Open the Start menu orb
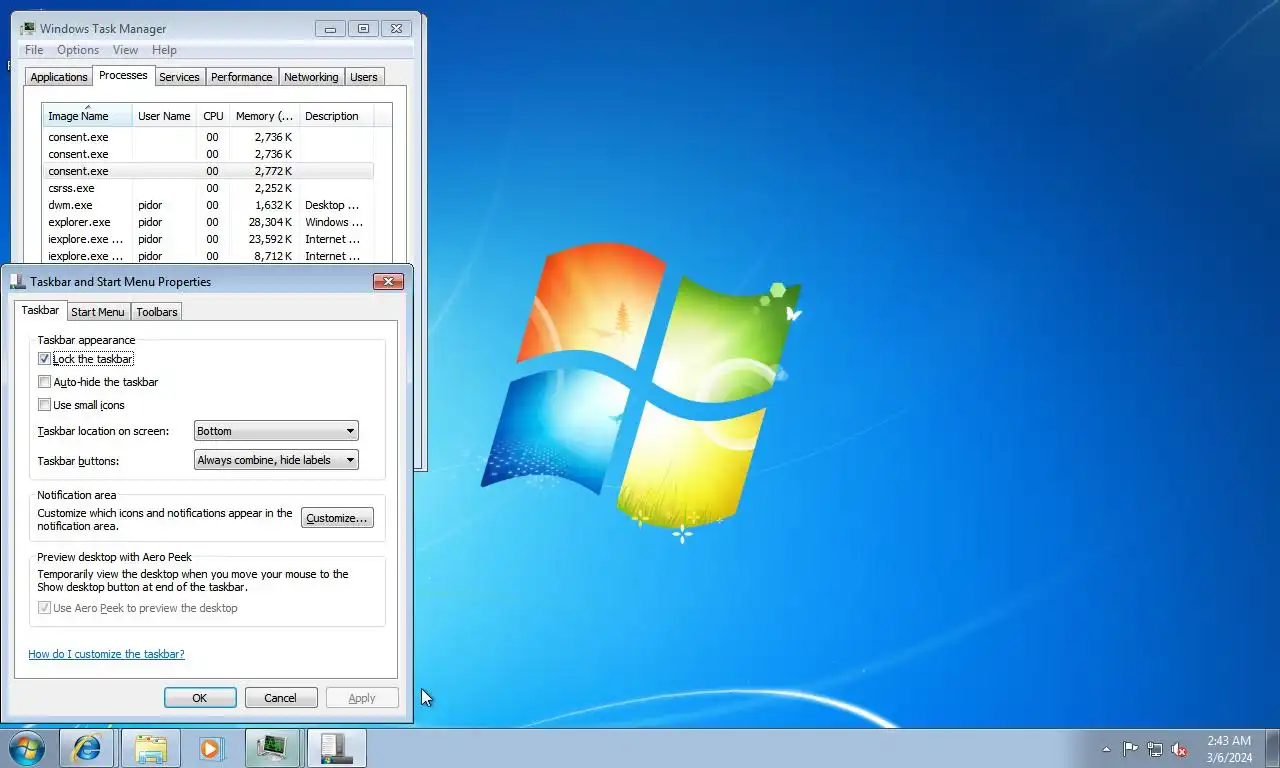Screen dimensions: 1280x768 pyautogui.click(x=27, y=748)
